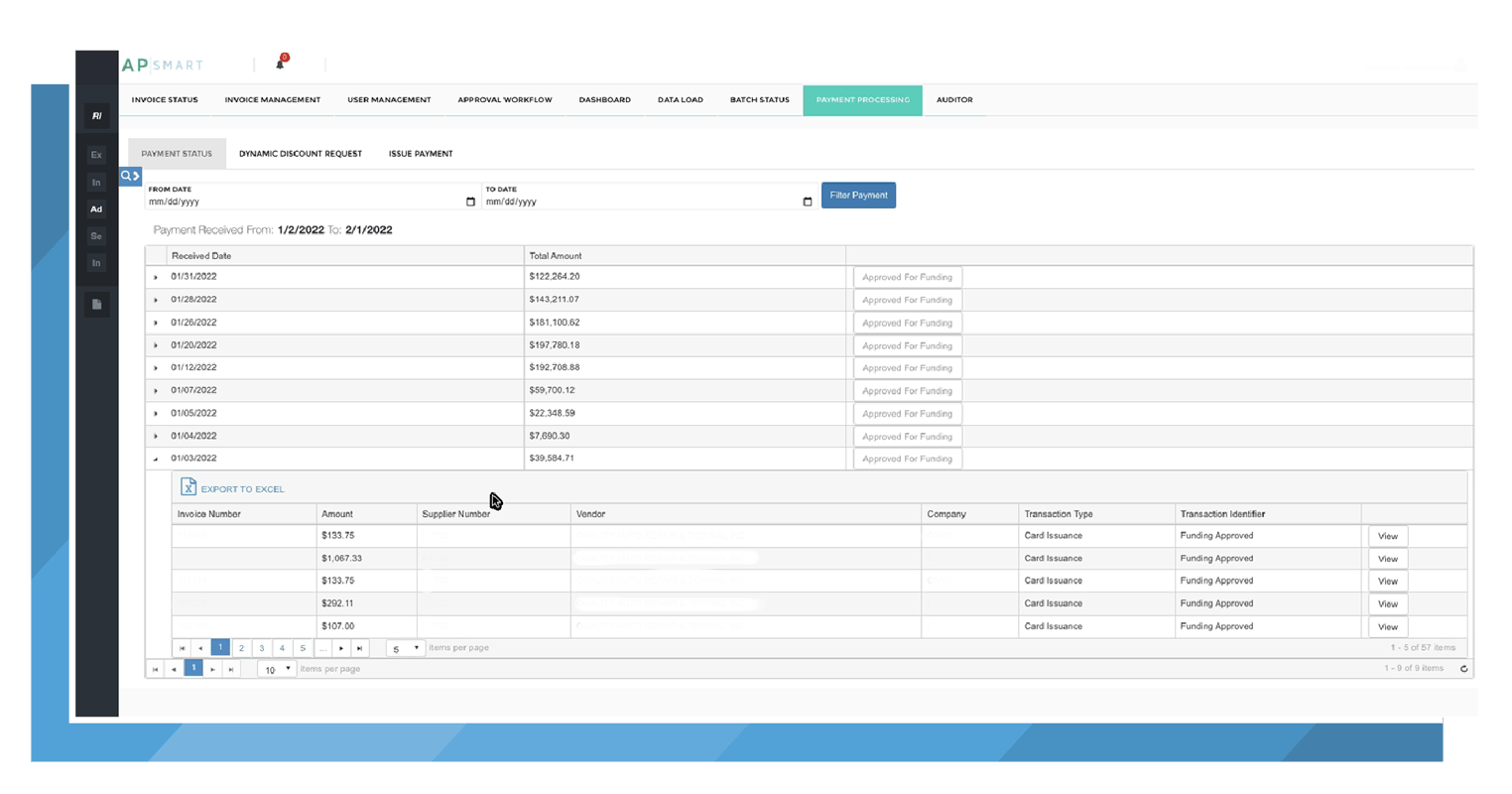Open the From Date calendar picker icon
The width and height of the screenshot is (1512, 794).
point(470,201)
